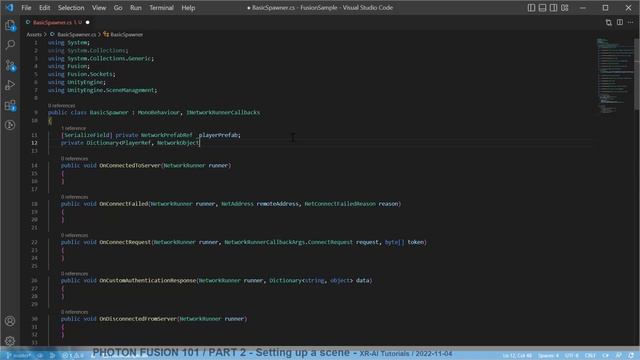This screenshot has width=640, height=360.
Task: Click the git branch status bar item
Action: [x=19, y=356]
